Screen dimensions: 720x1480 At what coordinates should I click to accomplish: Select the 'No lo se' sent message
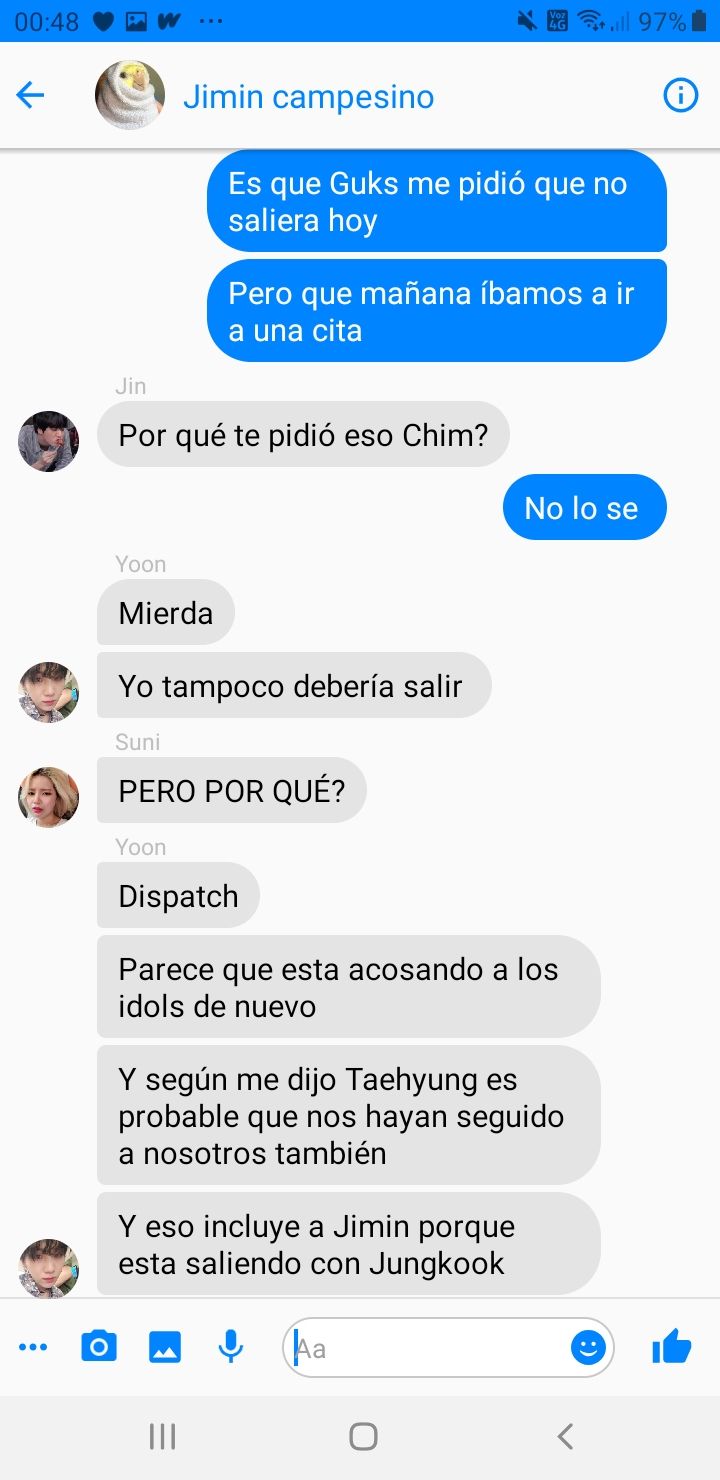[582, 508]
